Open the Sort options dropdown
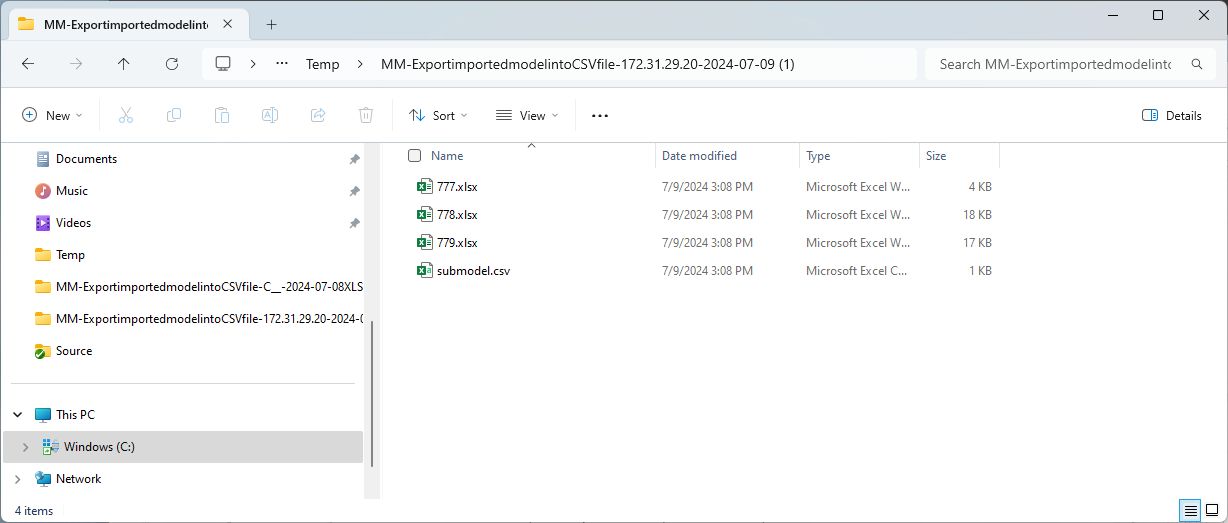The height and width of the screenshot is (523, 1228). click(x=439, y=115)
